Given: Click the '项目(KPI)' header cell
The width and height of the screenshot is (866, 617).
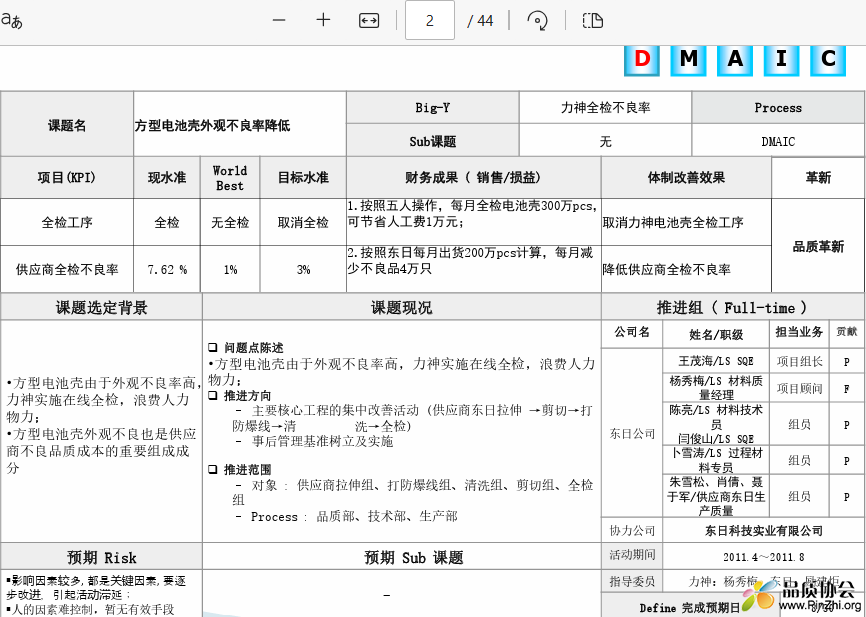Looking at the screenshot, I should (67, 178).
